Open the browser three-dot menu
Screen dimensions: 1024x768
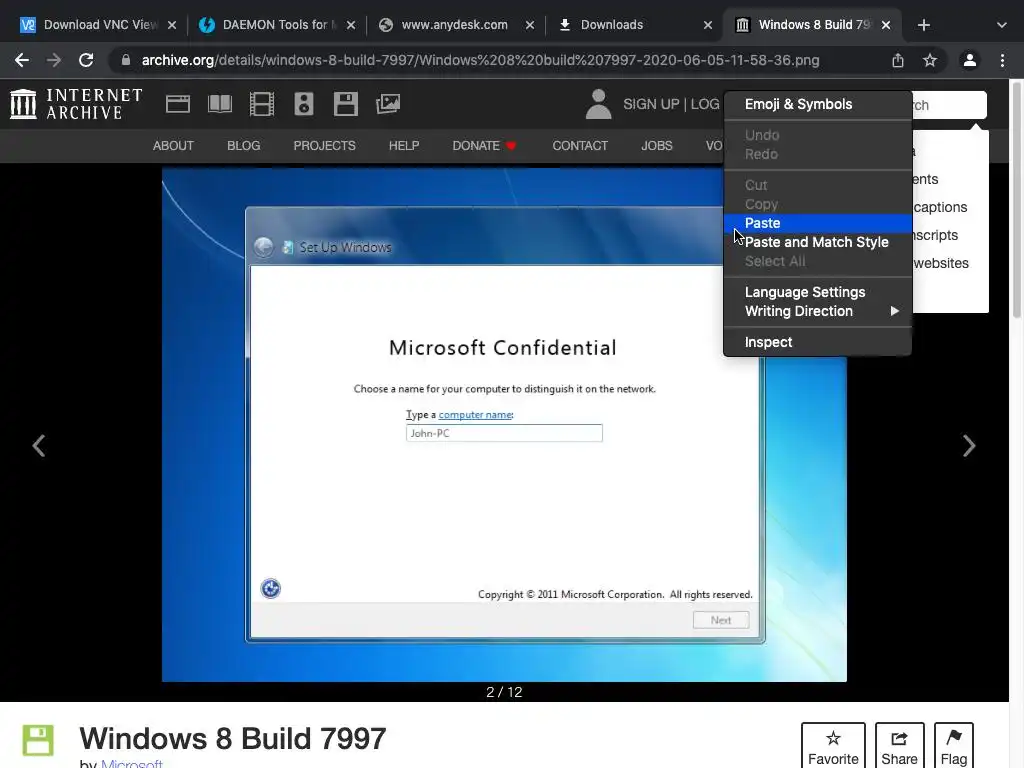click(1002, 60)
